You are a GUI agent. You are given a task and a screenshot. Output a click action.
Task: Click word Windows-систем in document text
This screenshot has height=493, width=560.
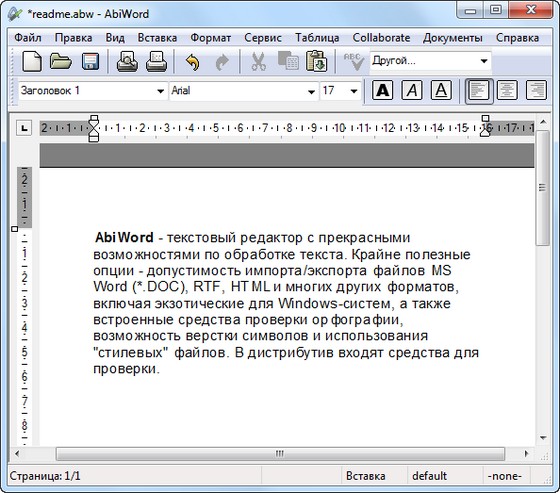334,304
